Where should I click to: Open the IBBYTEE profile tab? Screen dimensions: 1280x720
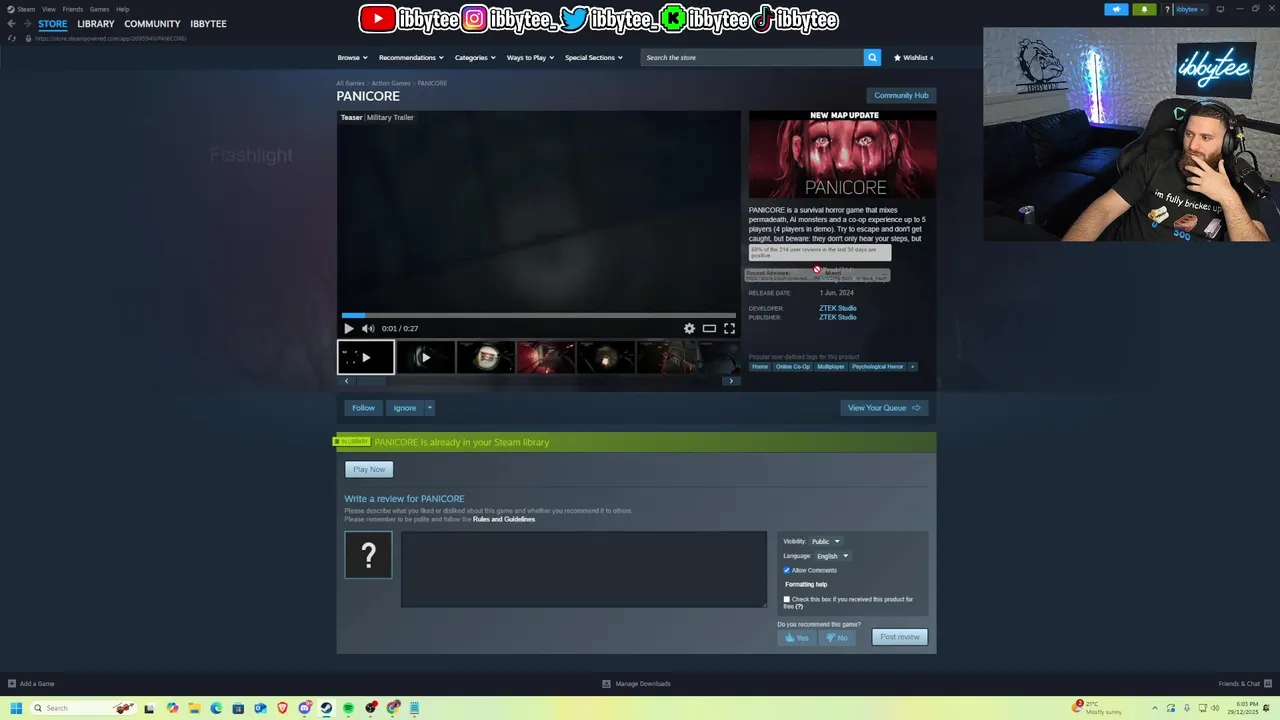pyautogui.click(x=208, y=24)
